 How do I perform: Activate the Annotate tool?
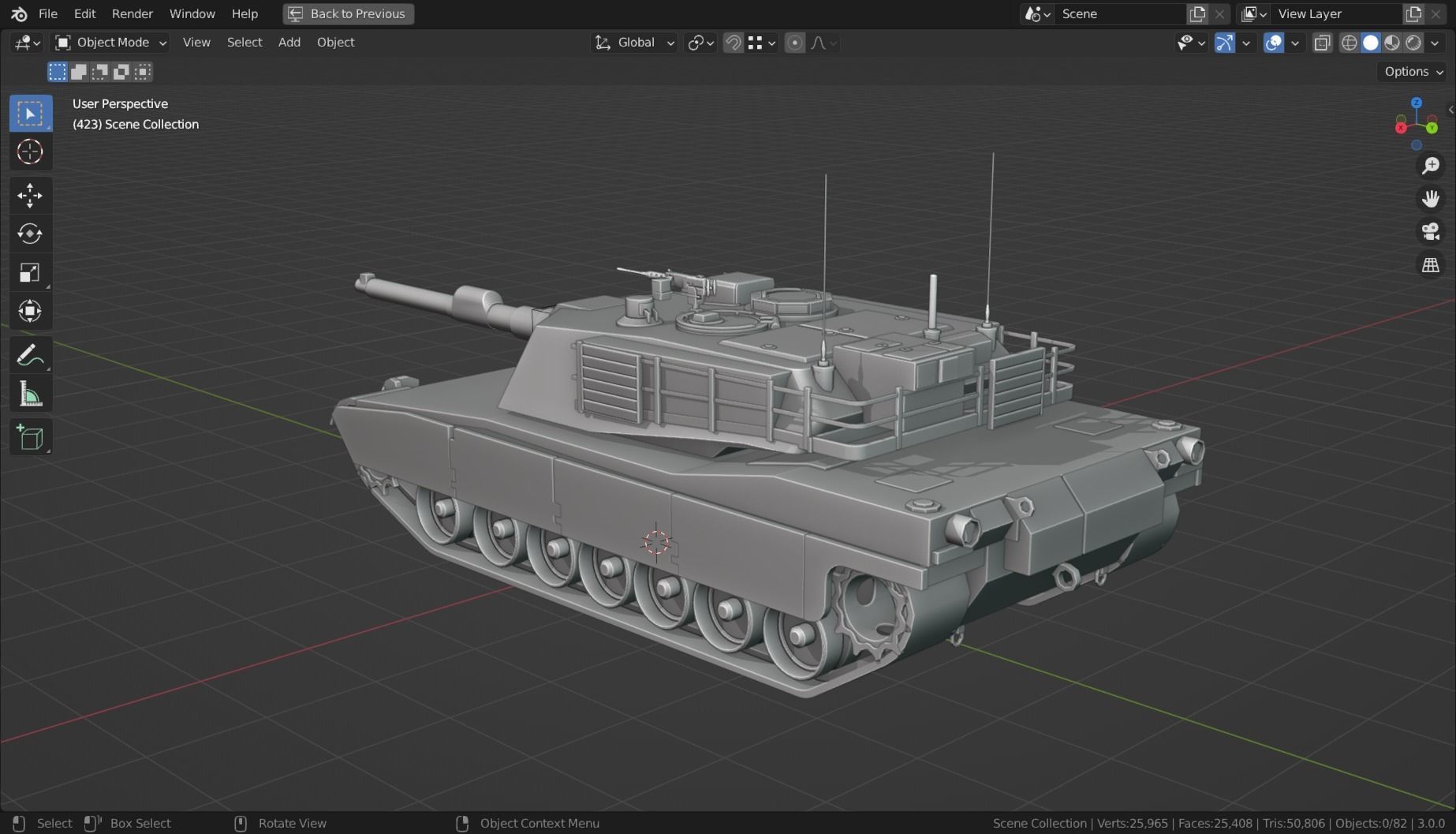pos(30,356)
